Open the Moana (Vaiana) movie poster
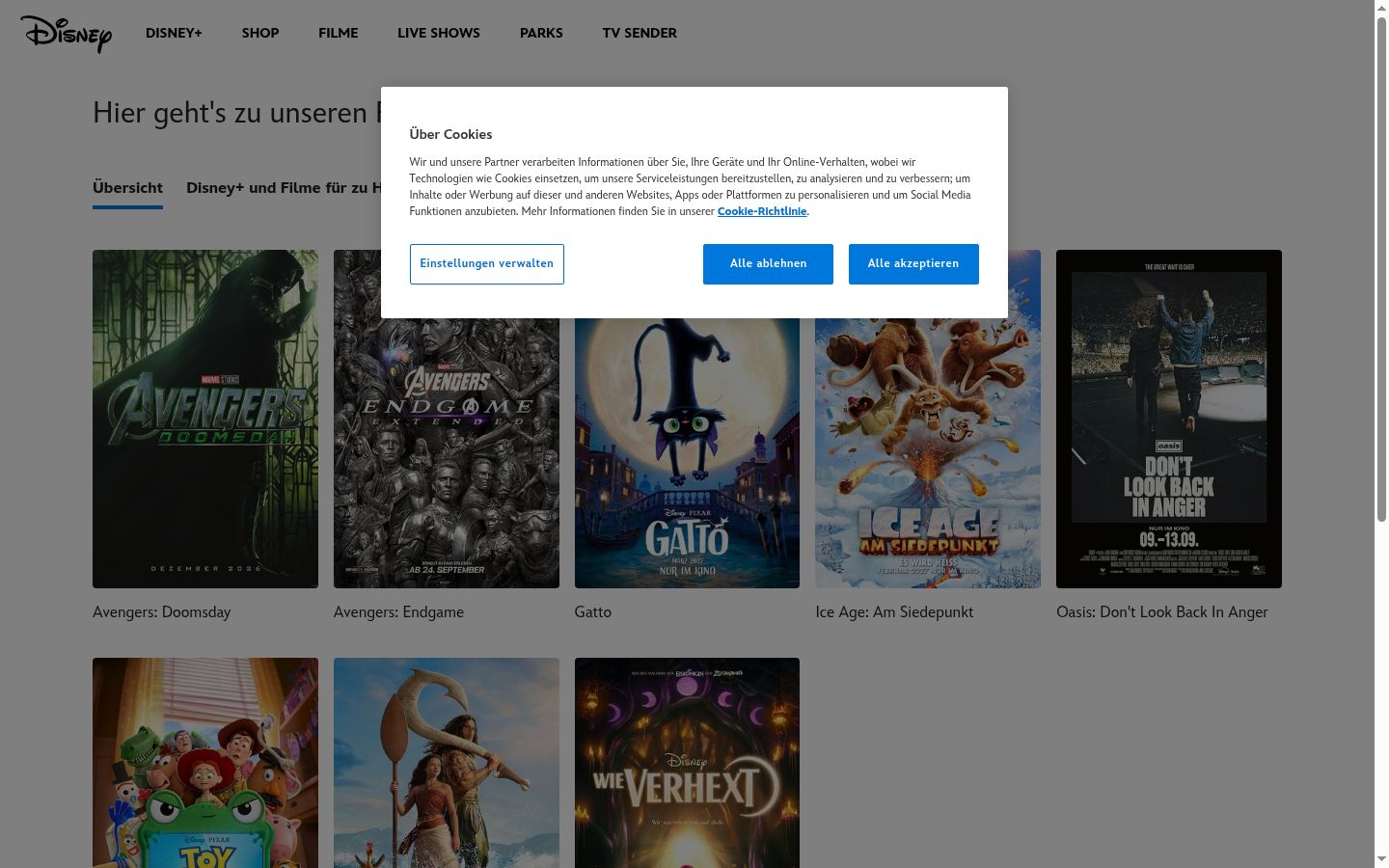The image size is (1389, 868). point(447,763)
